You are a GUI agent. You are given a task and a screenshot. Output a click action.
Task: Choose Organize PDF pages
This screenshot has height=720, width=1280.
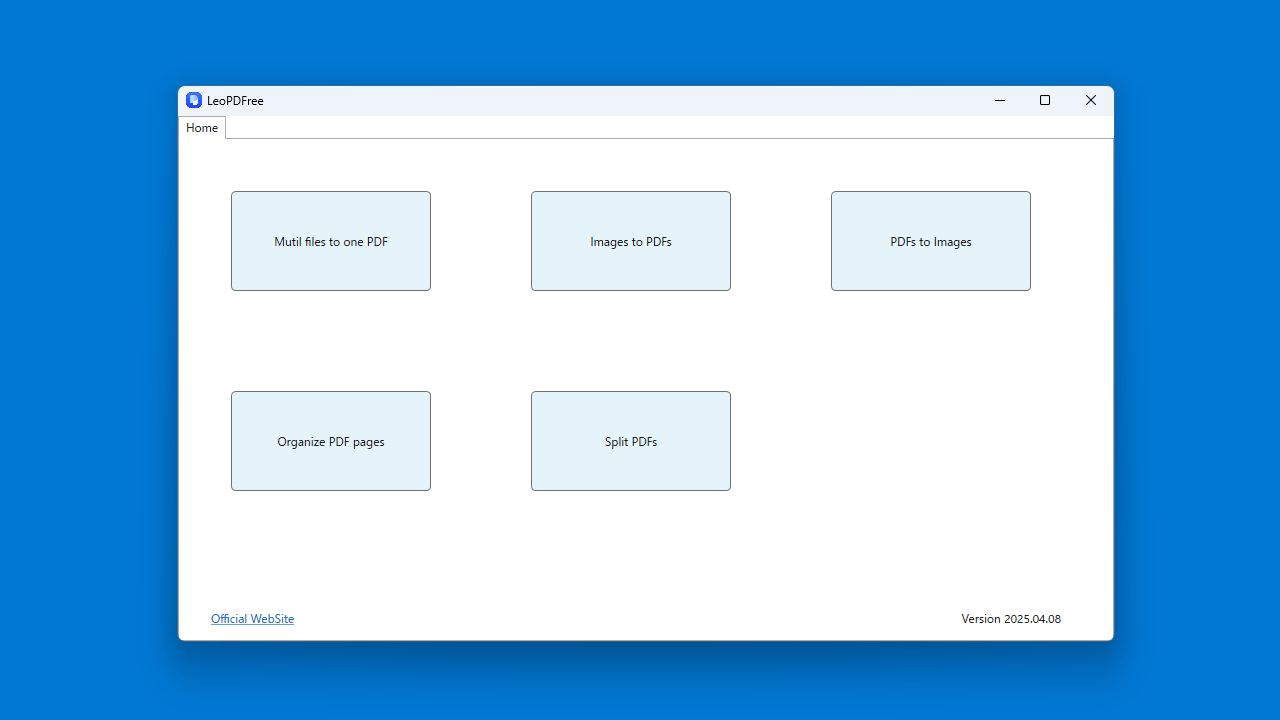(x=331, y=441)
